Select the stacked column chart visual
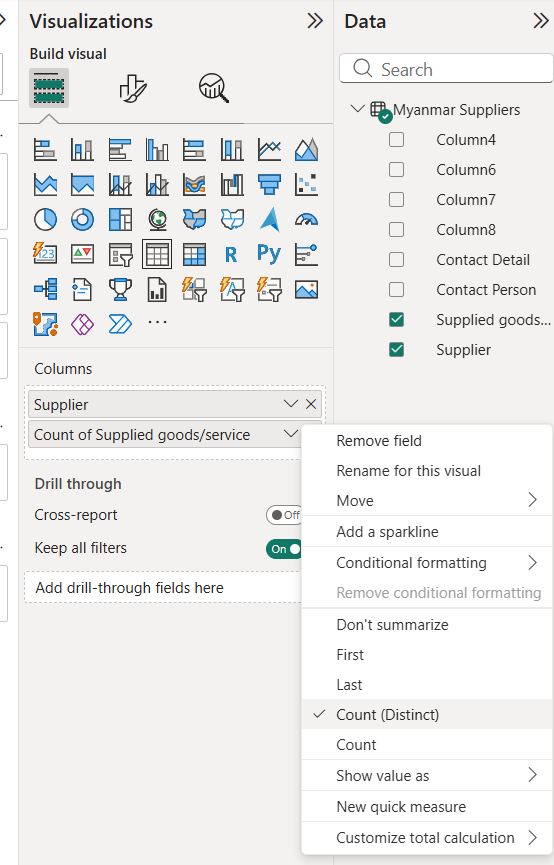 point(82,149)
